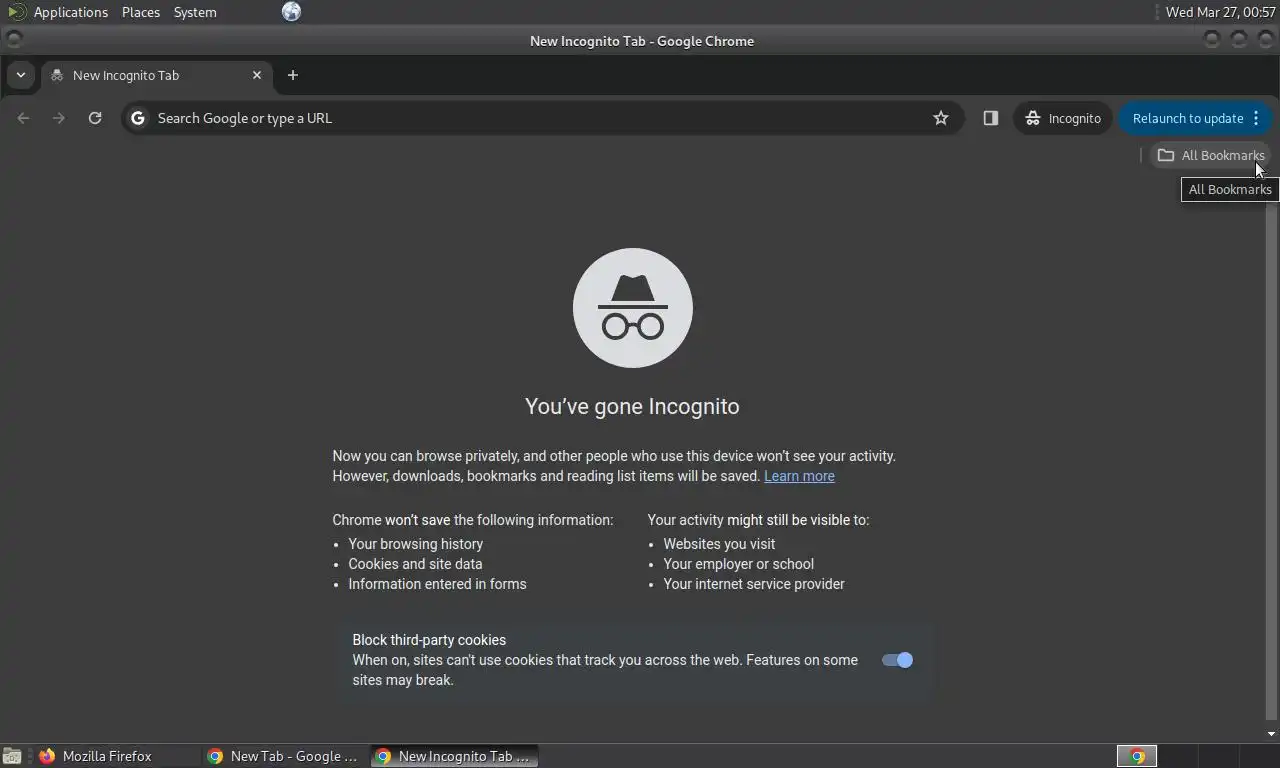Toggle Block third-party cookies switch

897,660
